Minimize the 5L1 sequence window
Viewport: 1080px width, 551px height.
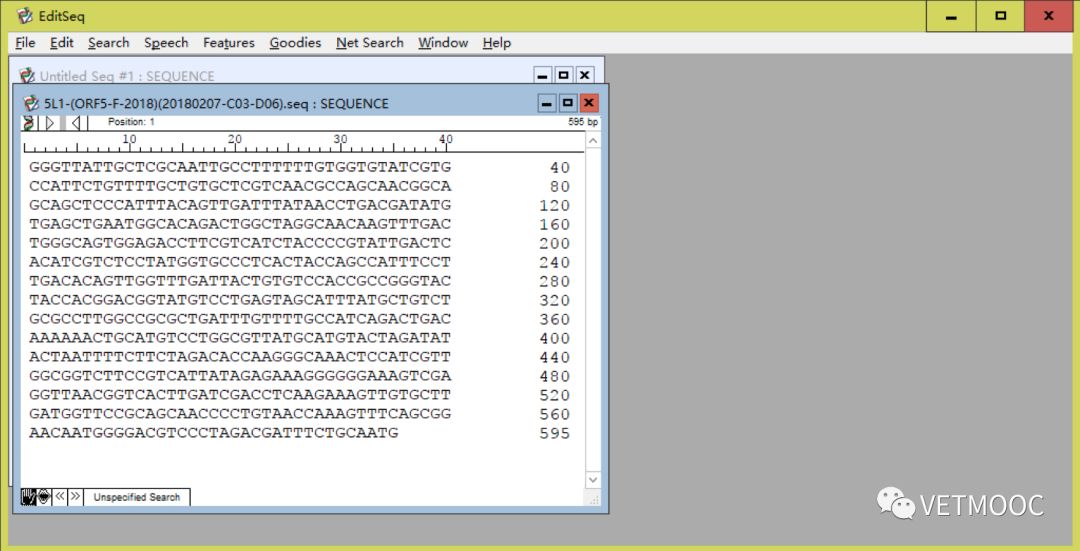pos(548,103)
